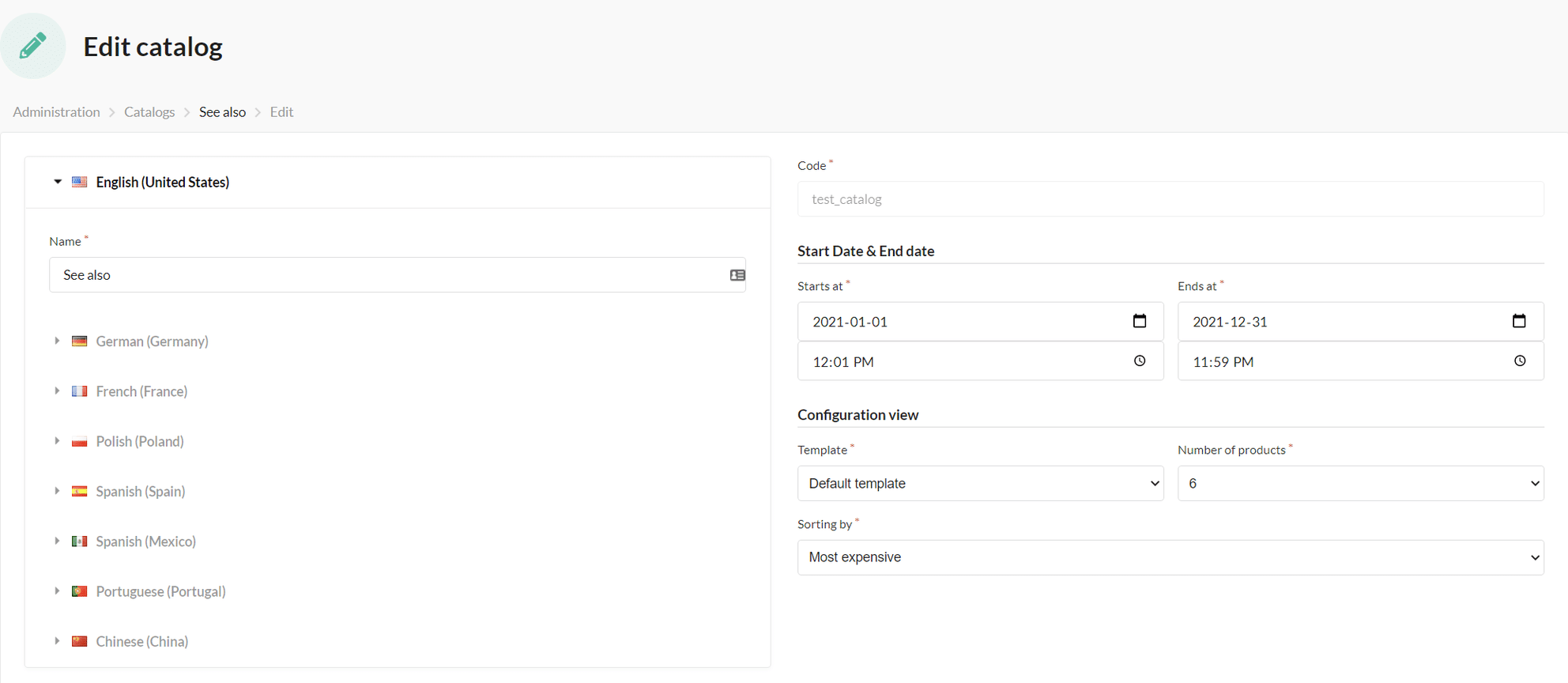The height and width of the screenshot is (683, 1568).
Task: Open the Ends at calendar picker icon
Action: coord(1519,321)
